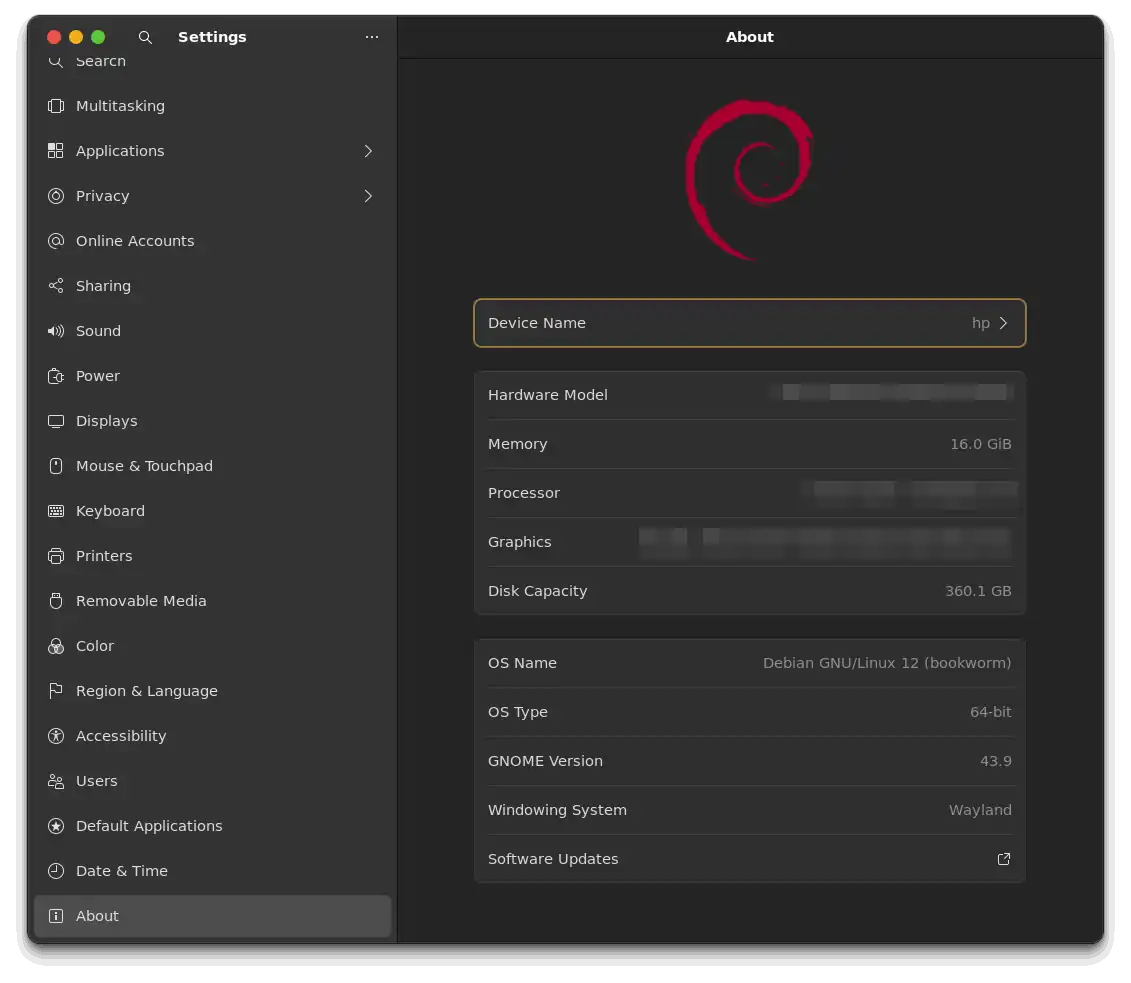Go to Online Accounts settings

pos(212,241)
